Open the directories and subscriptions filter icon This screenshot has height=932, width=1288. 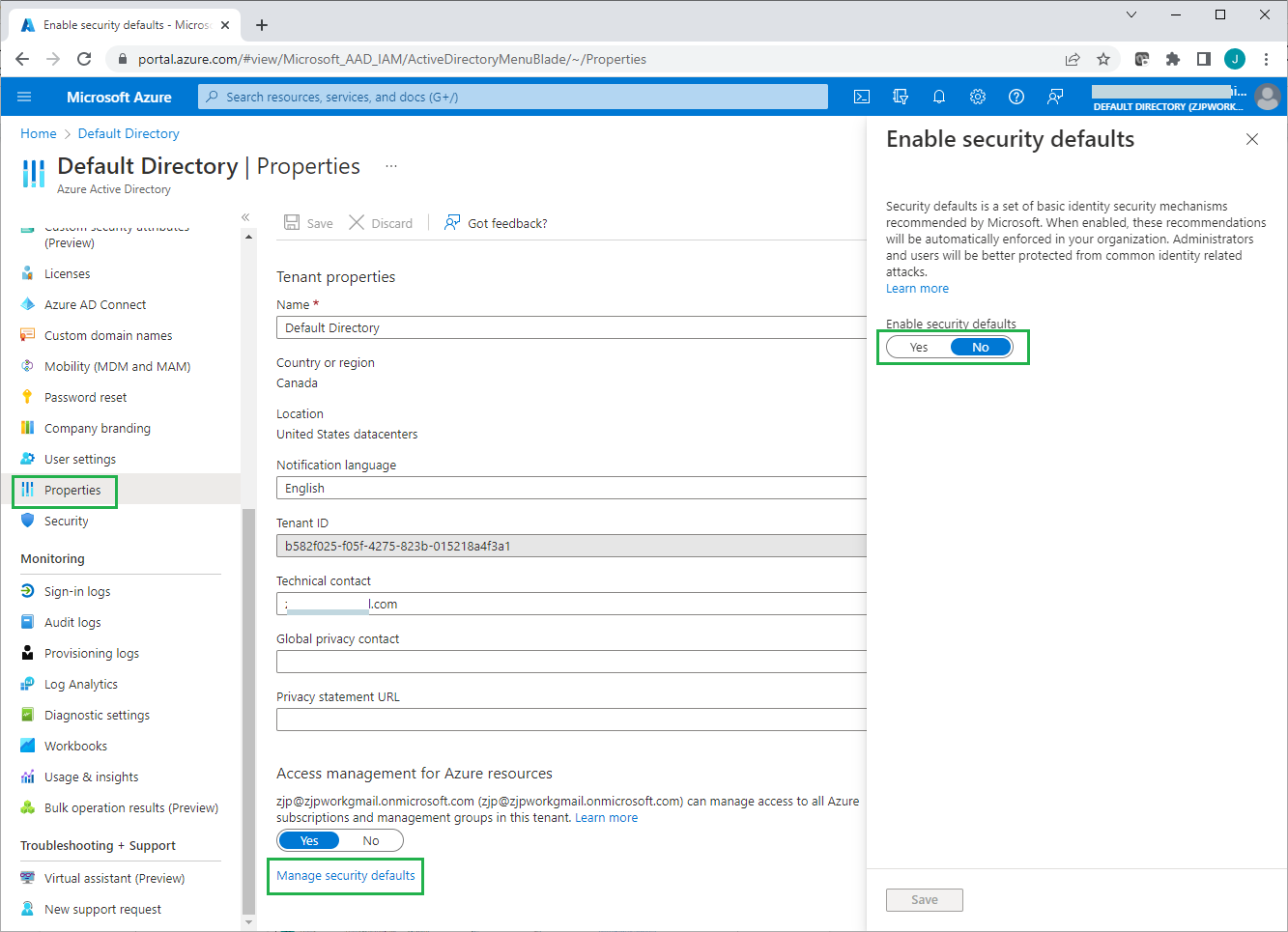(x=901, y=97)
